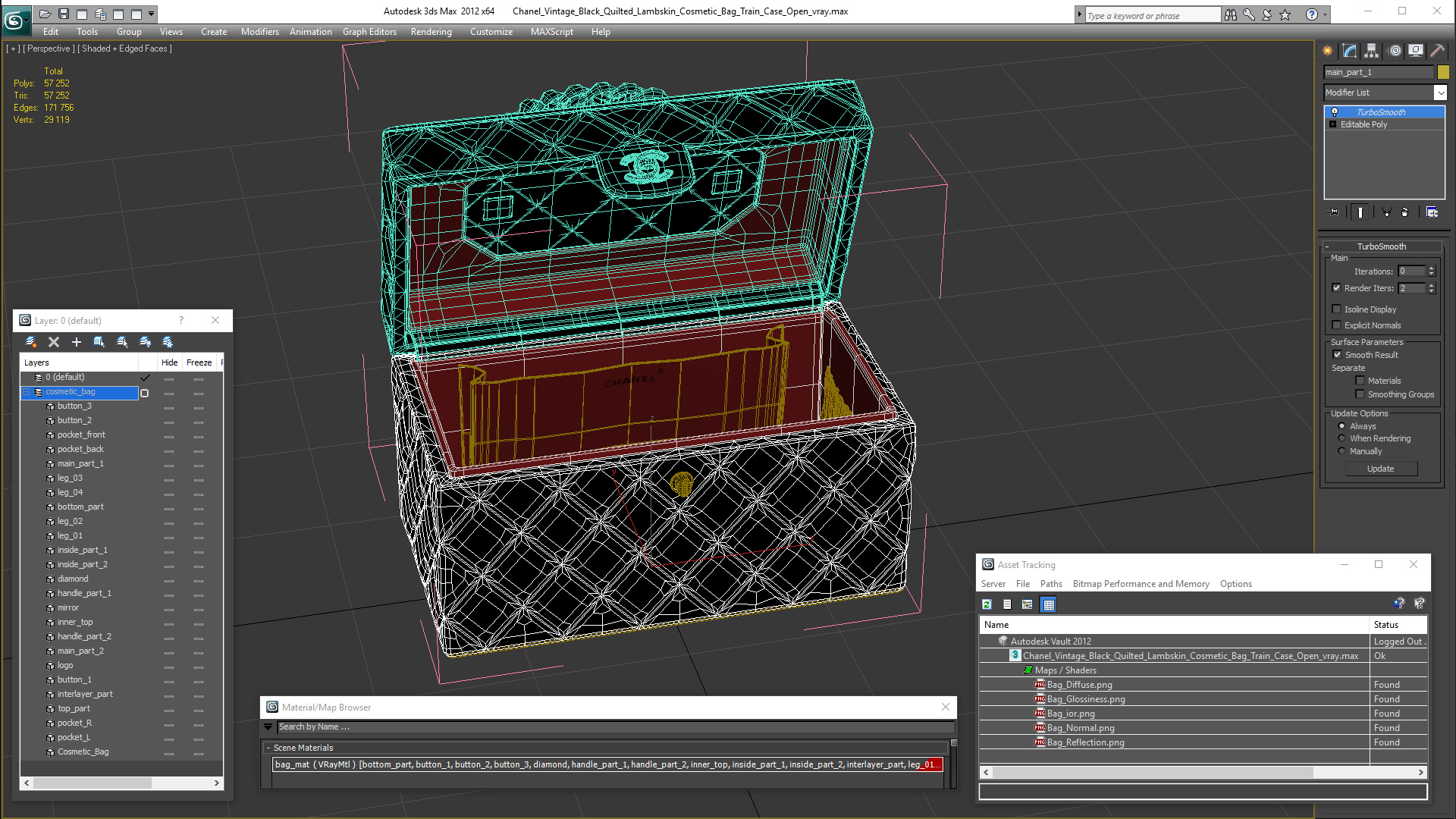
Task: Increase Render Iters spinner value
Action: pyautogui.click(x=1432, y=285)
